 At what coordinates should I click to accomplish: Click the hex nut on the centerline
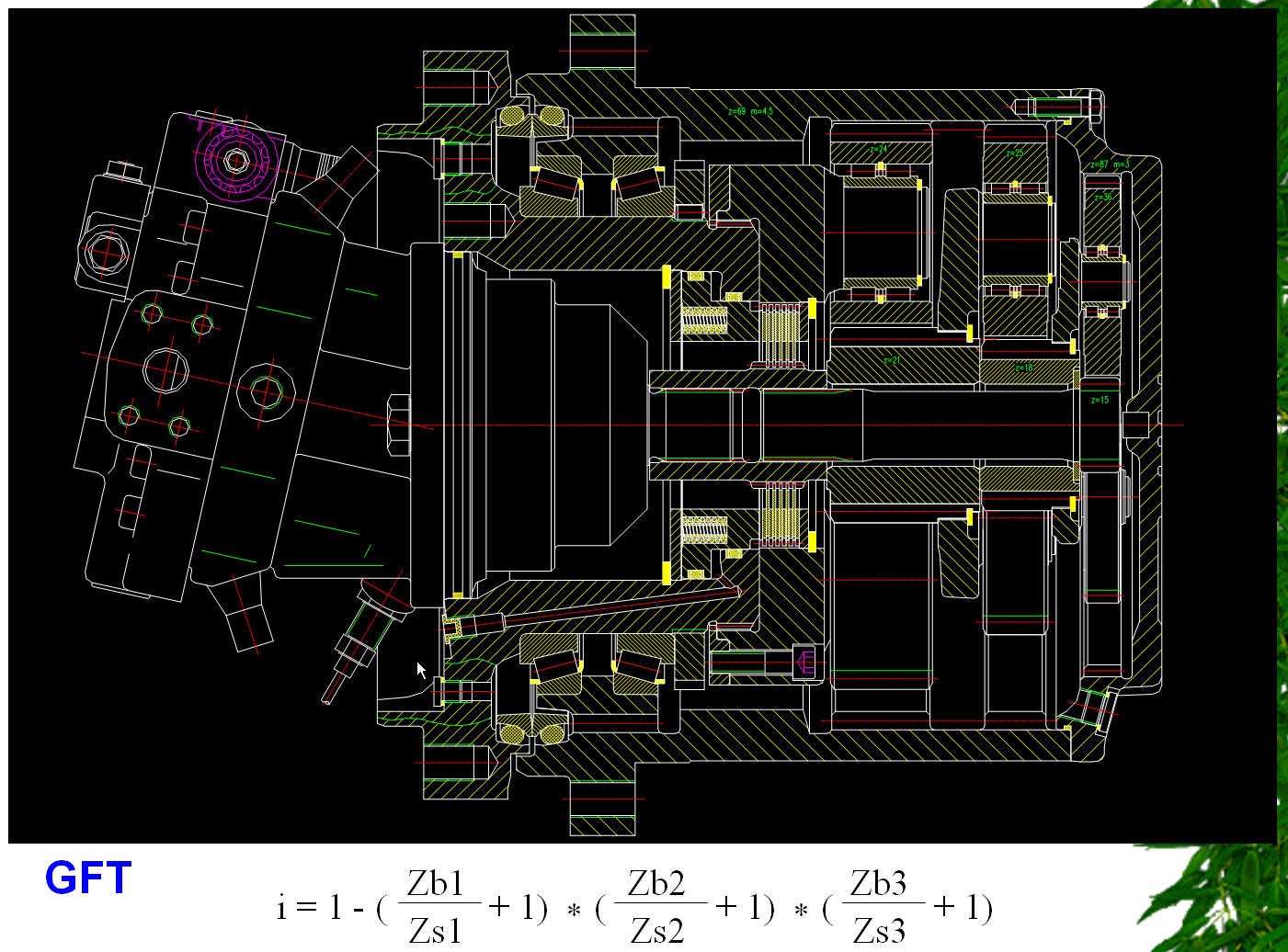(x=397, y=425)
